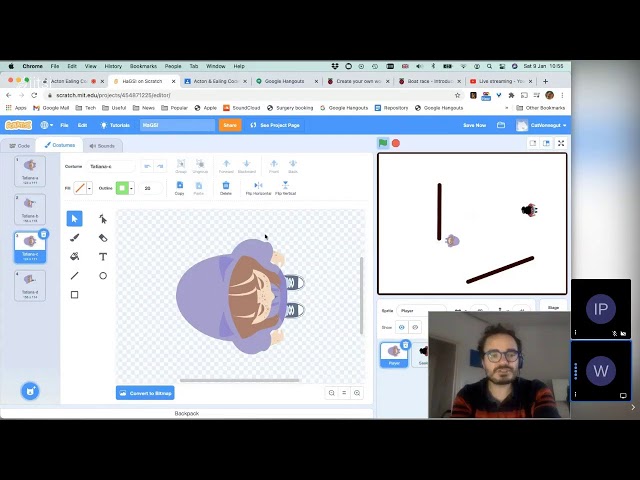Image resolution: width=640 pixels, height=480 pixels.
Task: Flip the costume vertically
Action: tap(285, 188)
